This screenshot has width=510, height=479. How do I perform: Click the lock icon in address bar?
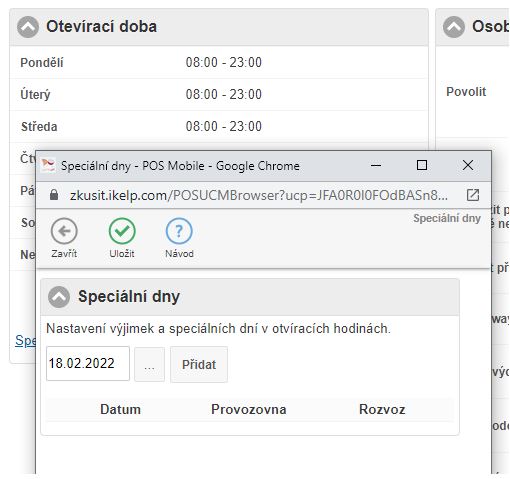pos(54,195)
